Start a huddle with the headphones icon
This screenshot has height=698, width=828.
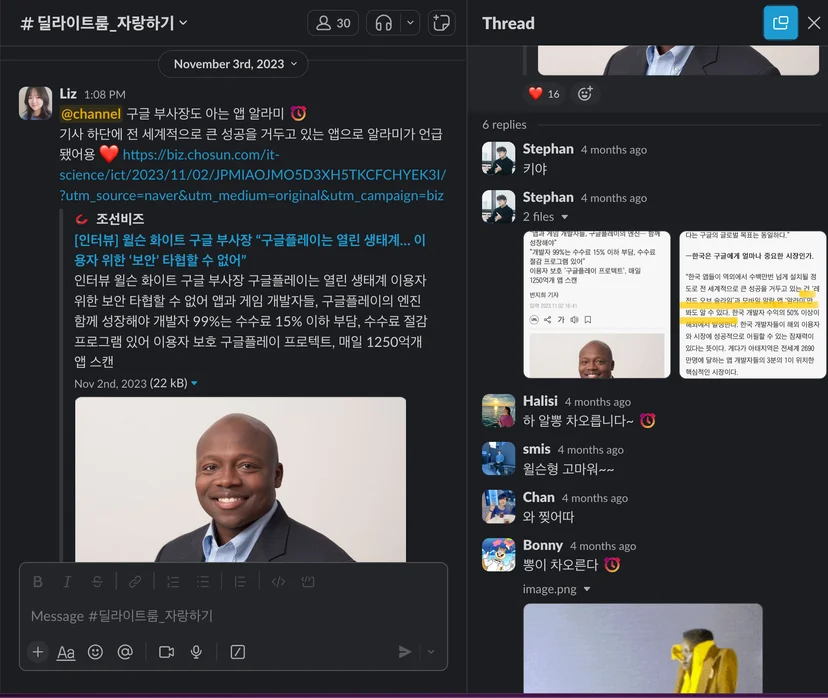(x=383, y=23)
